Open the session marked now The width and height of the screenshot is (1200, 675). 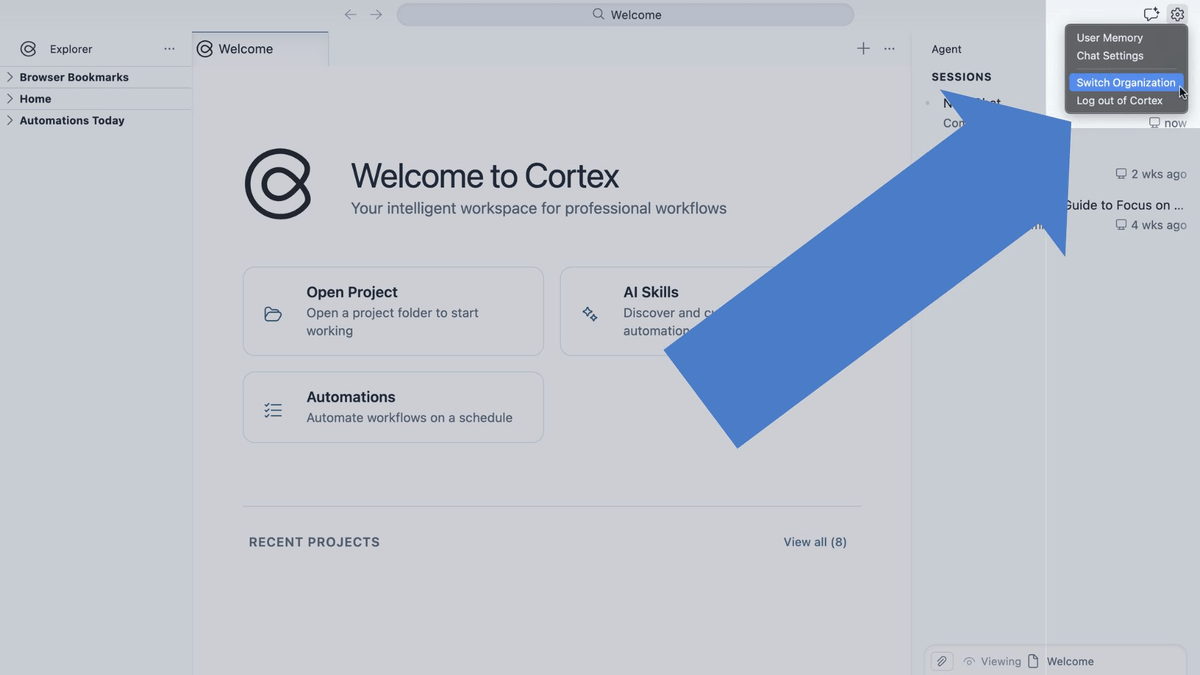pos(1055,112)
